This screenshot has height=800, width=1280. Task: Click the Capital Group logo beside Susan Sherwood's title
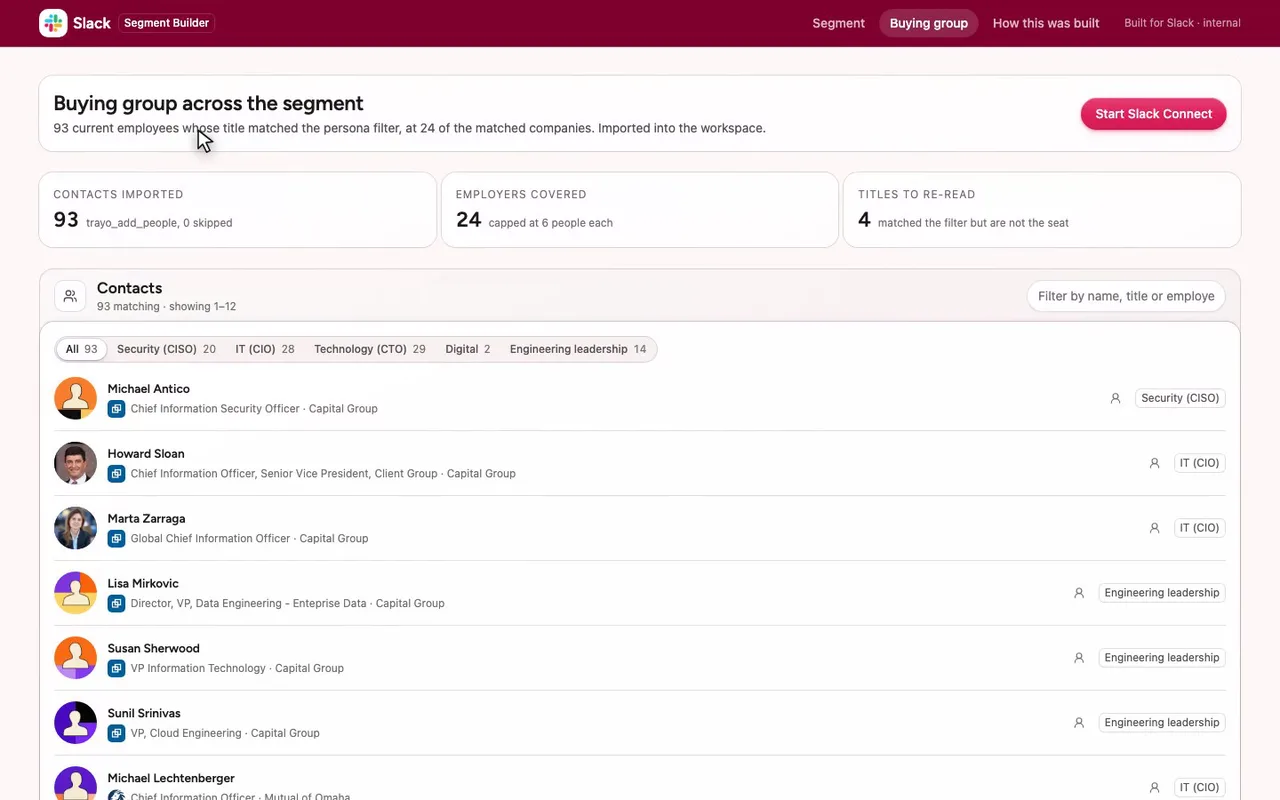pyautogui.click(x=116, y=669)
